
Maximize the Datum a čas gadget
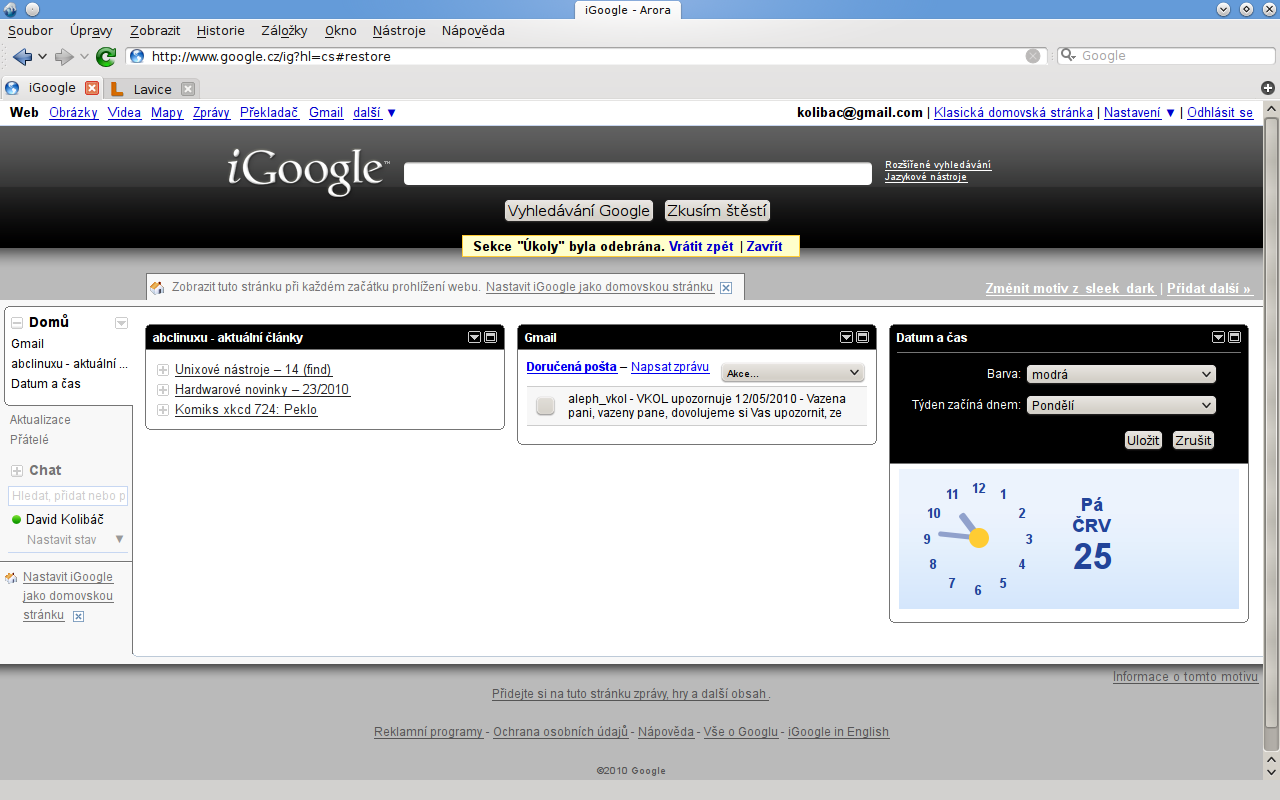point(1234,338)
